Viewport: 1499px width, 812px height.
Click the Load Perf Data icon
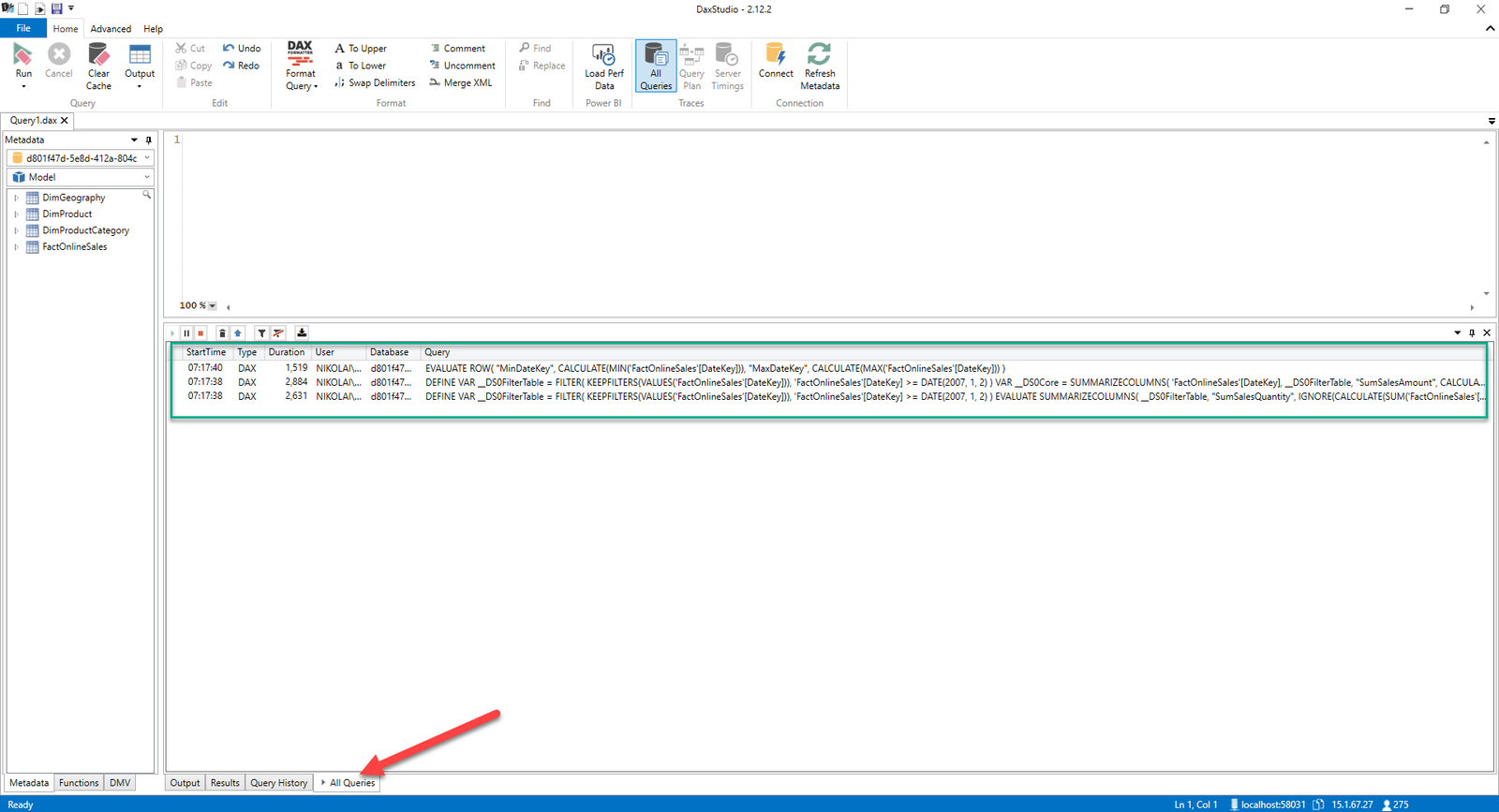pyautogui.click(x=603, y=55)
